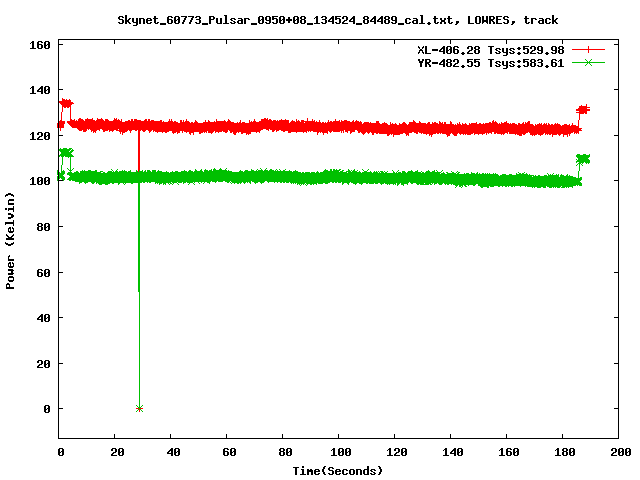Screen dimensions: 640x480
Task: Click the x-axis tick label 60
Action: (x=229, y=452)
